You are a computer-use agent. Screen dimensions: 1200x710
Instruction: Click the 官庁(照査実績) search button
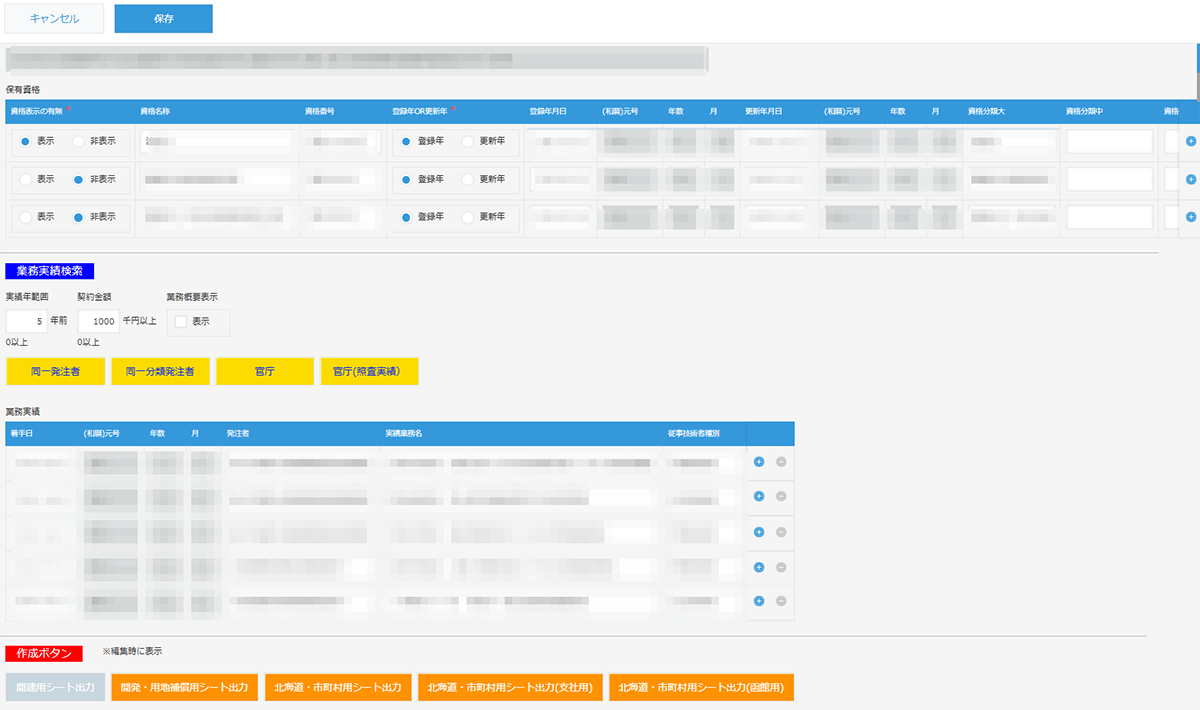point(369,371)
